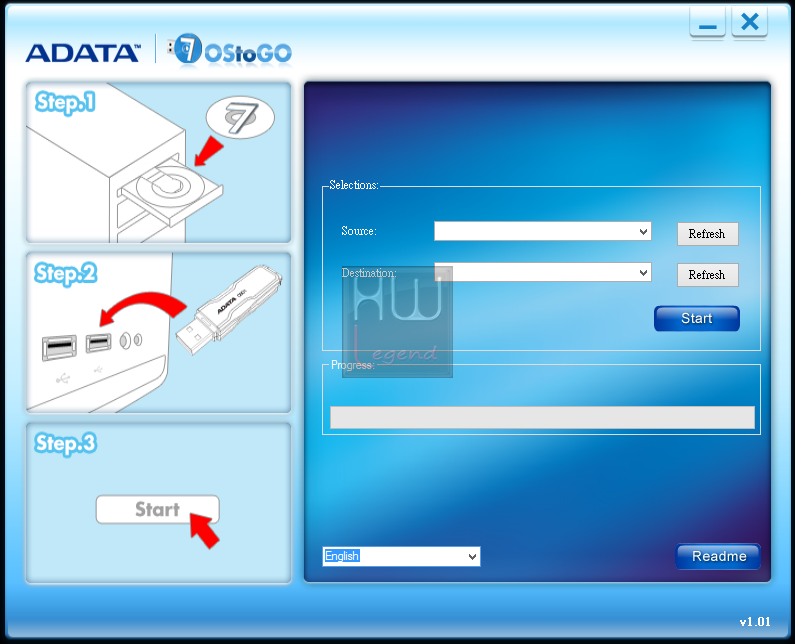The width and height of the screenshot is (795, 644).
Task: Minimize the OStoGO window
Action: [x=707, y=24]
